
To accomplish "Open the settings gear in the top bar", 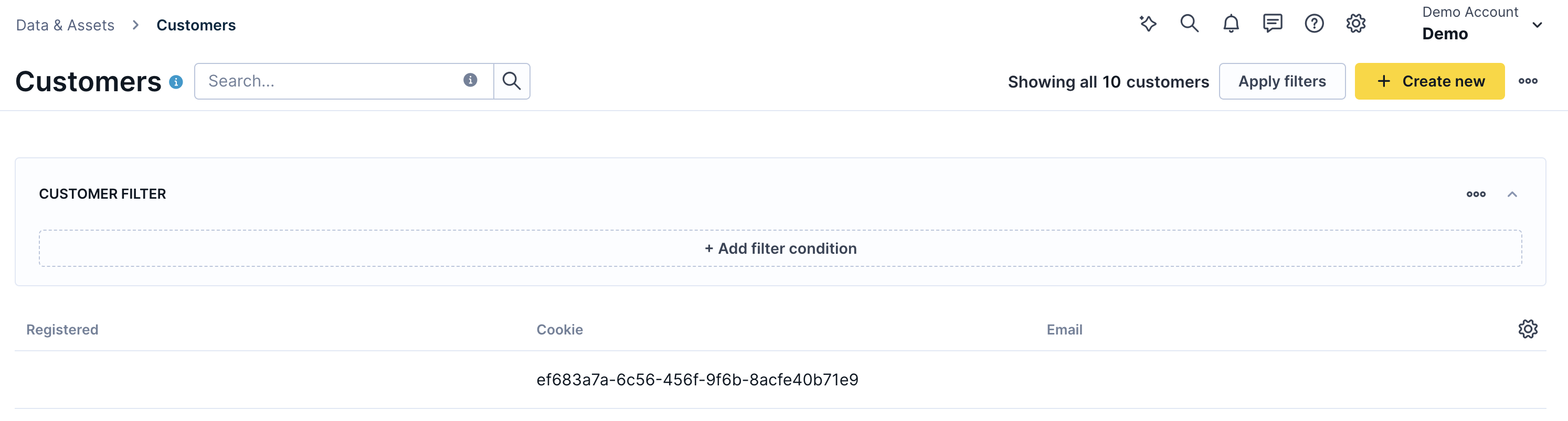I will [1356, 24].
